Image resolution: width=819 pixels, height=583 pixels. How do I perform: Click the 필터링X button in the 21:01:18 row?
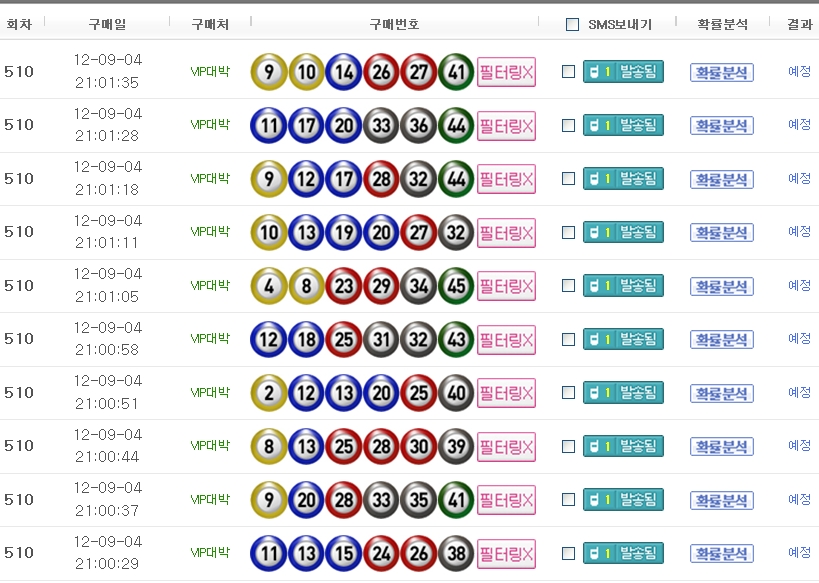tap(506, 179)
